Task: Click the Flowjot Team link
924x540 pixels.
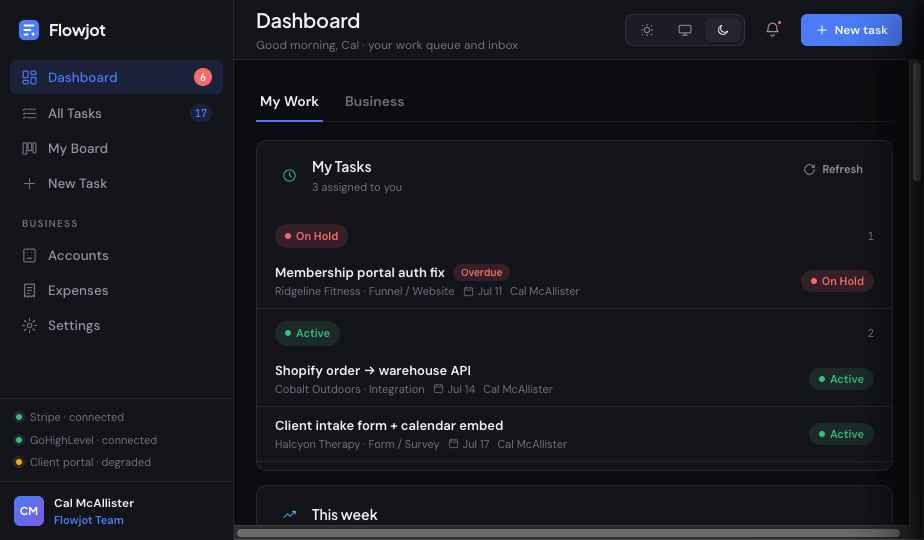Action: click(x=88, y=521)
